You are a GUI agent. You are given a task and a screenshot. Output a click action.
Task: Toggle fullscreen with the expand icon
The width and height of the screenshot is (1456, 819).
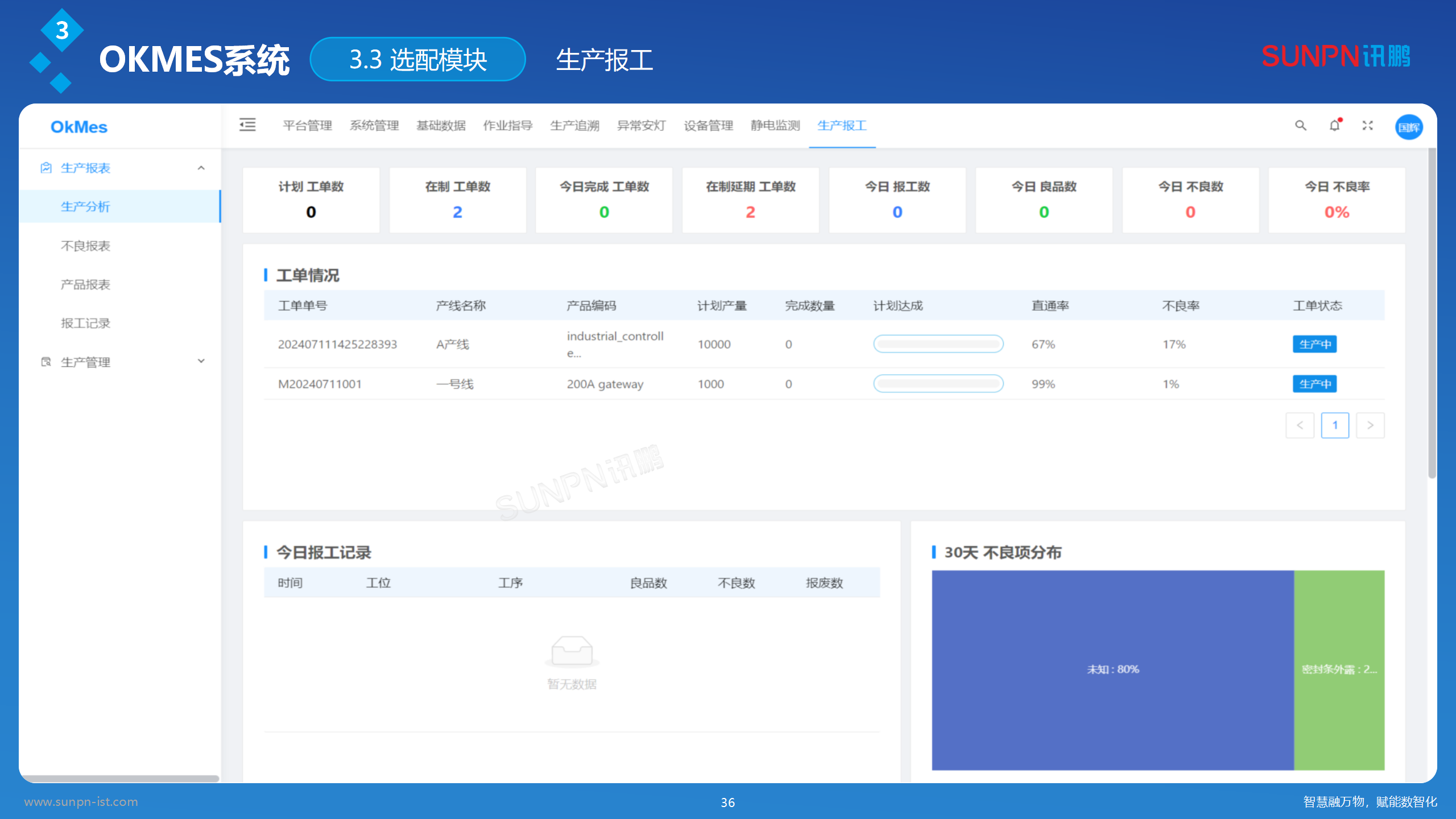(1368, 125)
